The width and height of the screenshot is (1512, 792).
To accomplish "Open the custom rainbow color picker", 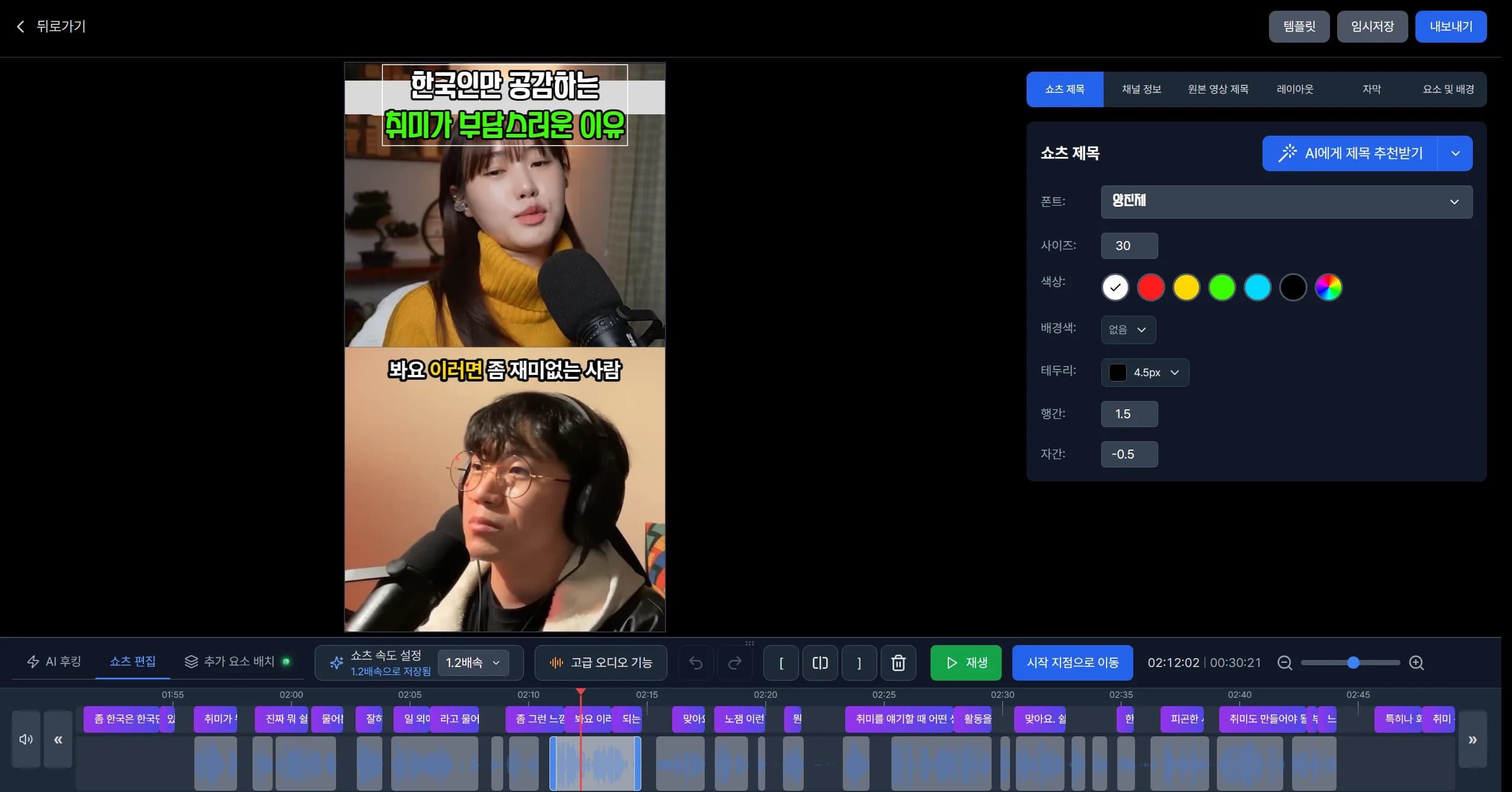I will click(x=1328, y=288).
